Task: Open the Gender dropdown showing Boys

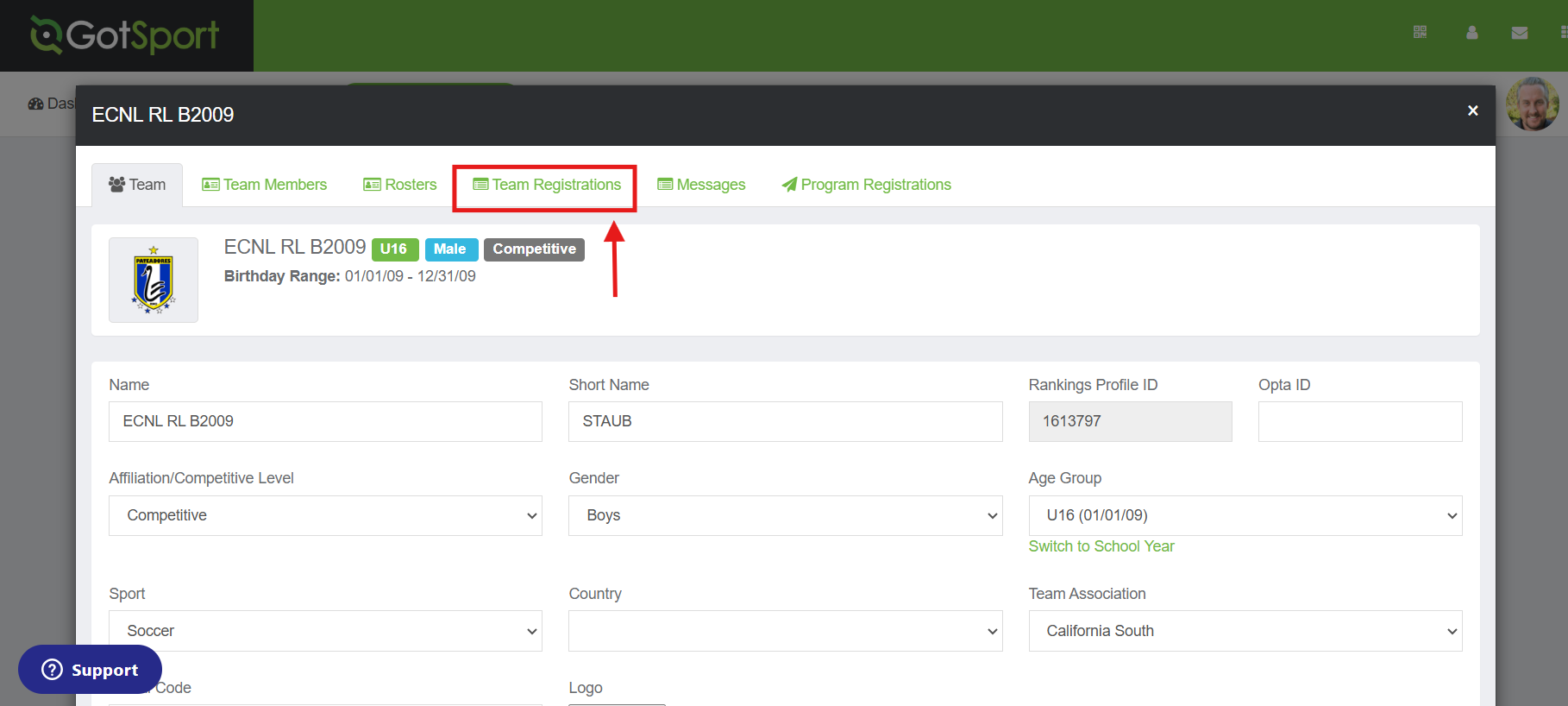Action: tap(785, 515)
